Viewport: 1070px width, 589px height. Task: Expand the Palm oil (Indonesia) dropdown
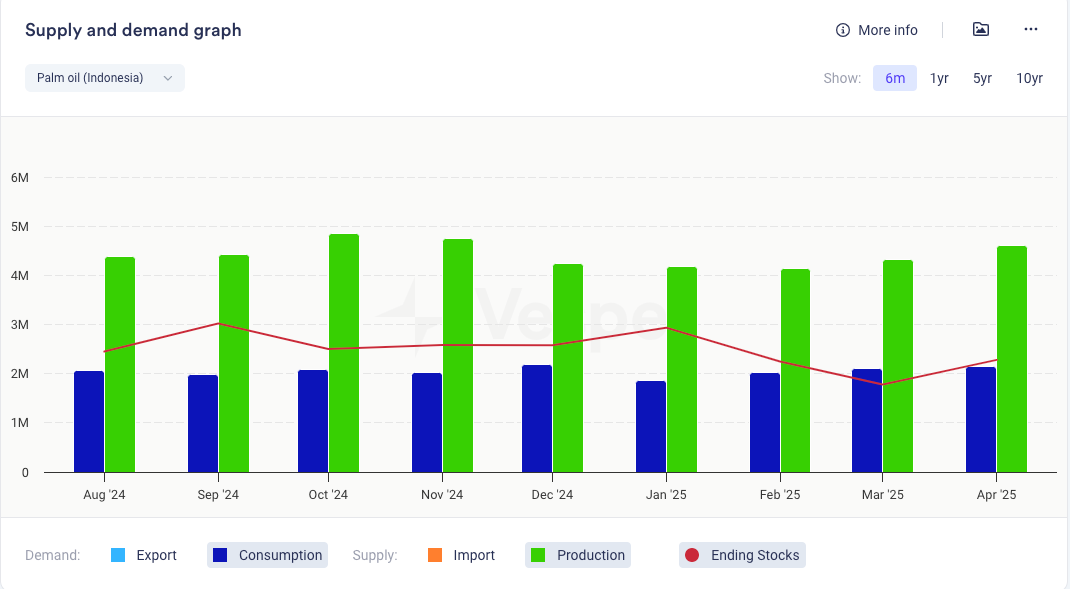(104, 78)
